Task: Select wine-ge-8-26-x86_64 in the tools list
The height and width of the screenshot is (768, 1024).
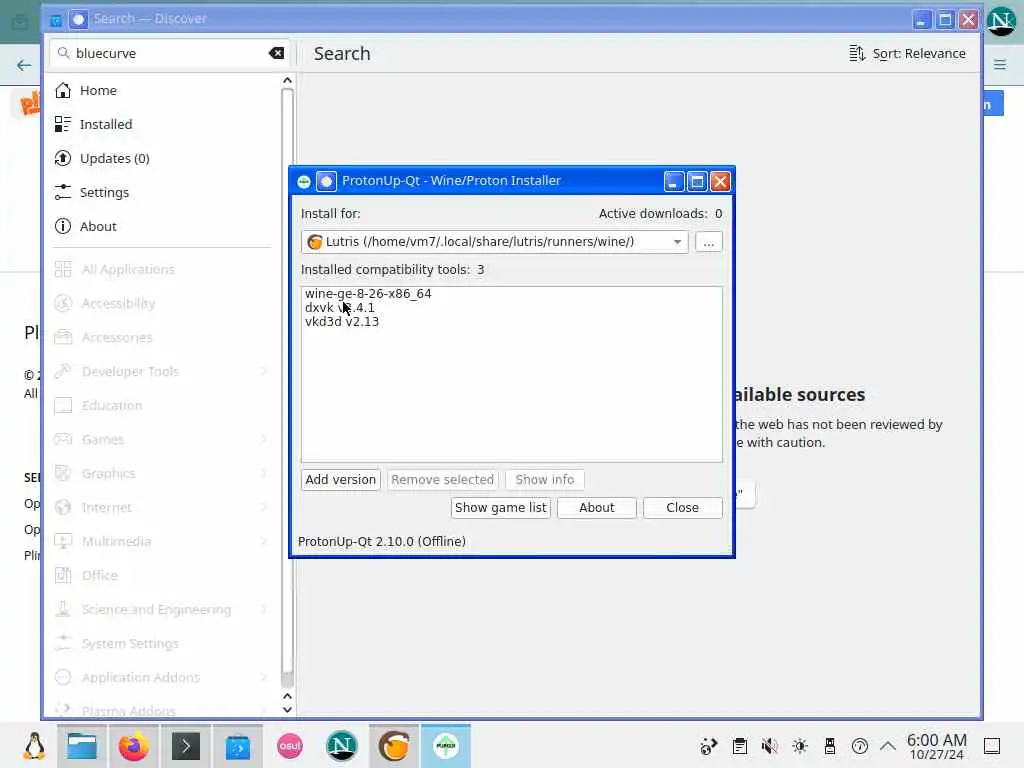Action: (x=368, y=293)
